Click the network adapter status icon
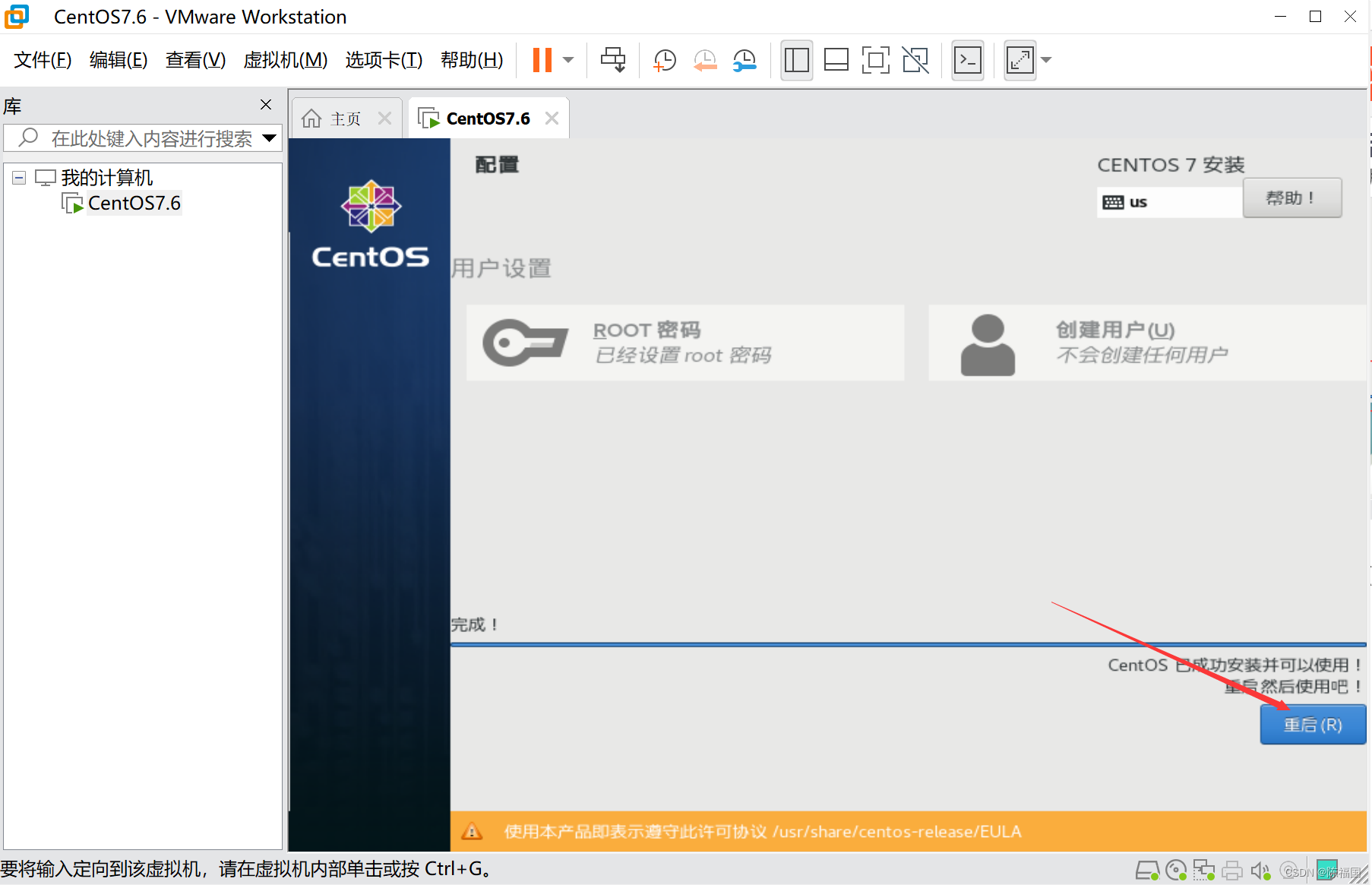The width and height of the screenshot is (1372, 885). [x=1204, y=871]
